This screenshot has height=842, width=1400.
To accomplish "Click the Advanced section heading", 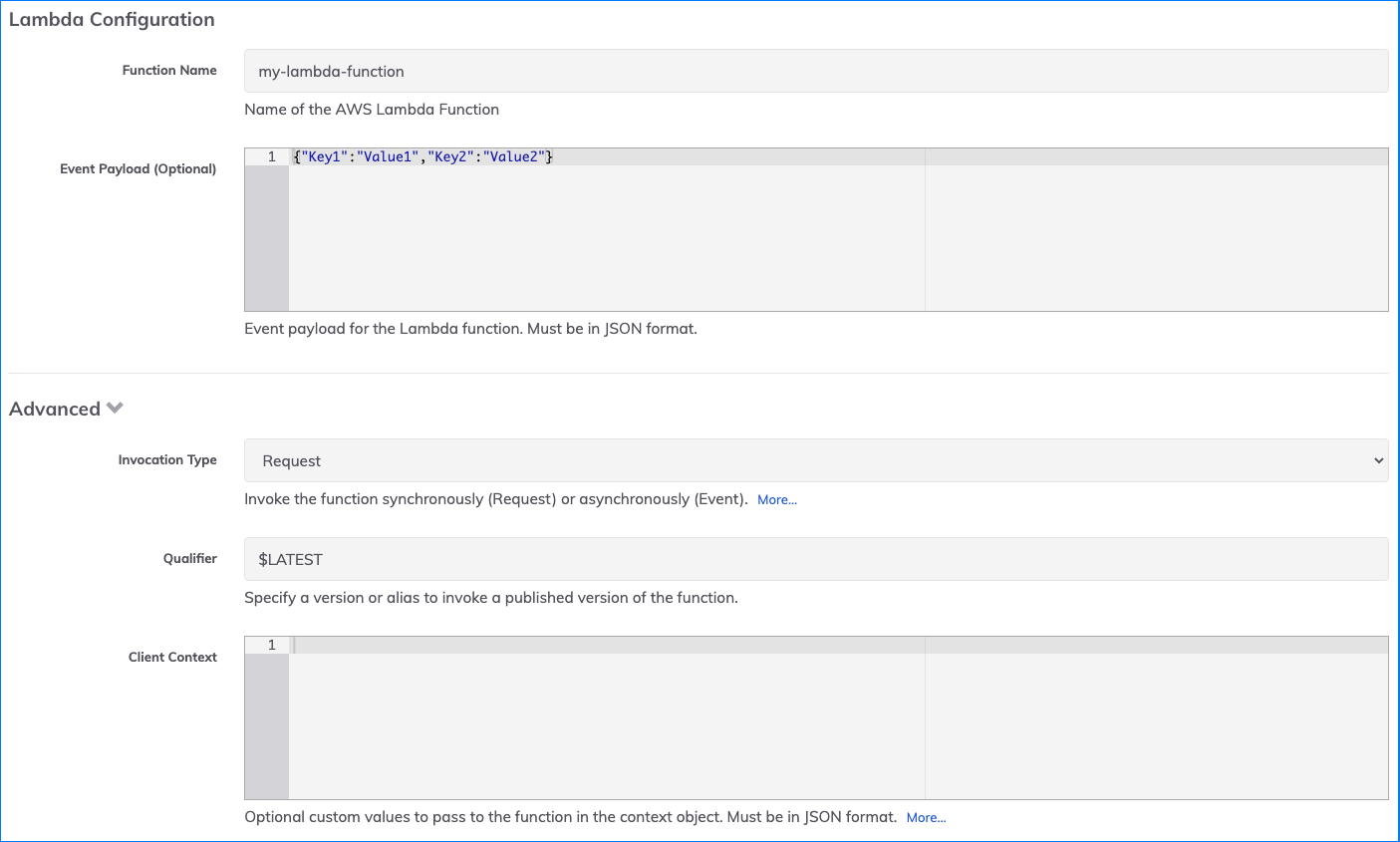I will (55, 409).
